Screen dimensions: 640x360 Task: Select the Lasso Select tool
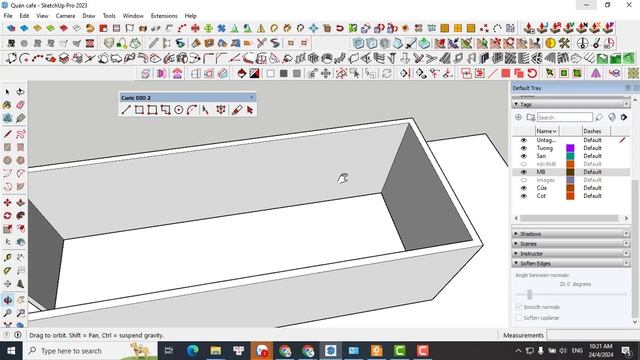[x=20, y=92]
